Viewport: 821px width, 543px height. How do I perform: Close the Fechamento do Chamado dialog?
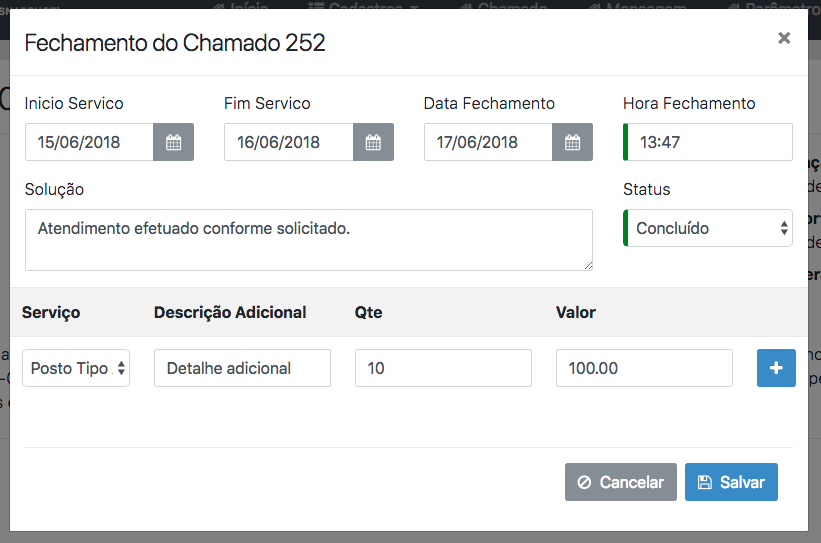pyautogui.click(x=784, y=38)
